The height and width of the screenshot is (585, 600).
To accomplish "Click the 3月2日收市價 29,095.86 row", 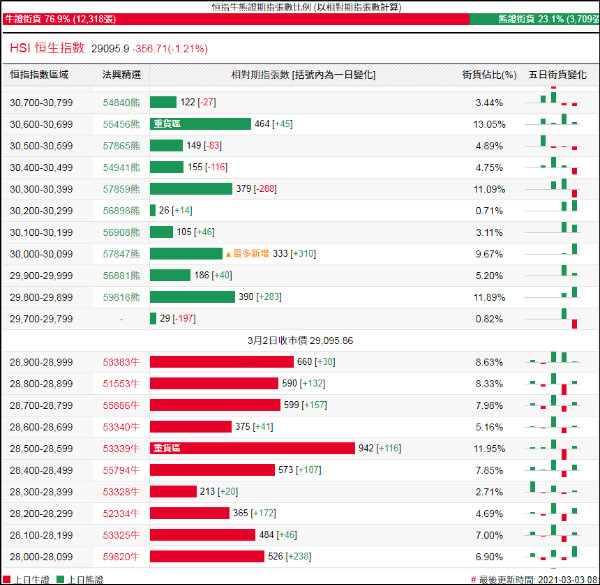I will (x=300, y=341).
